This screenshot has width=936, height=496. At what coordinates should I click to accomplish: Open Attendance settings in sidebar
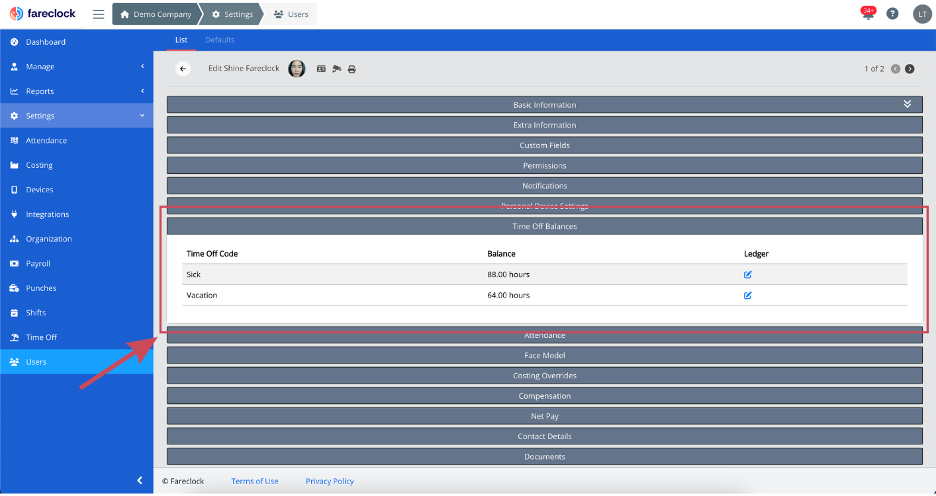coord(76,140)
